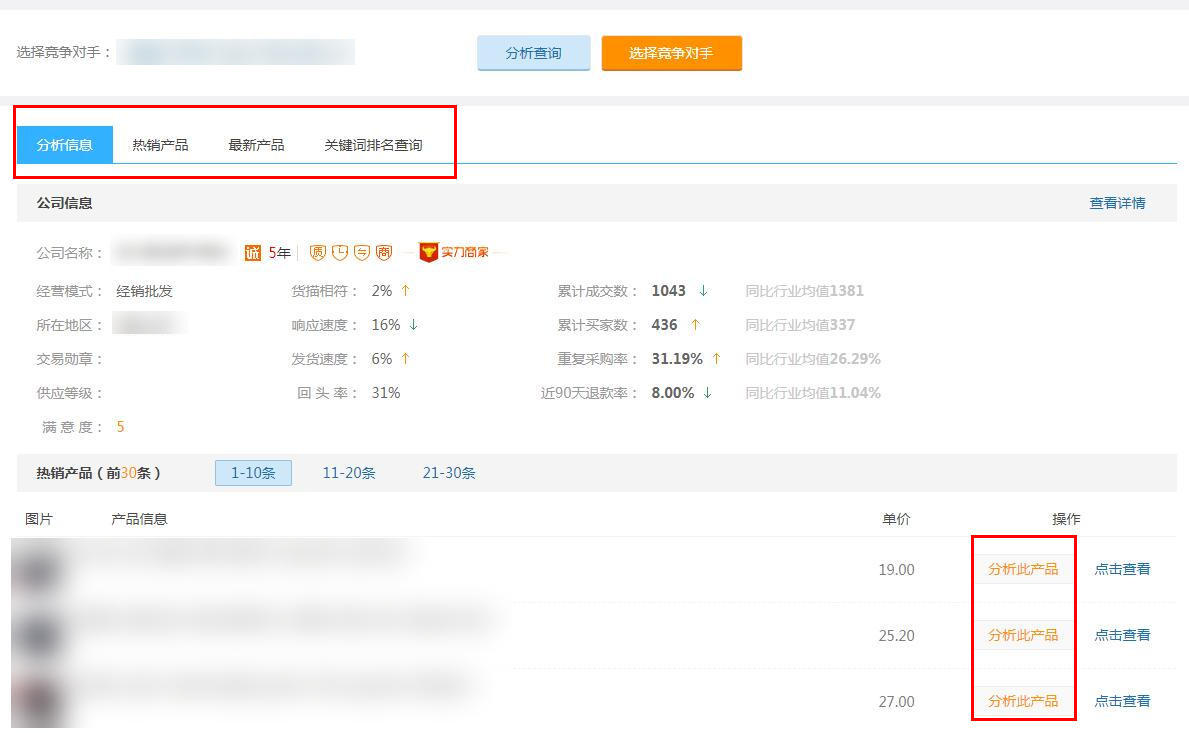The image size is (1189, 733).
Task: Open the 关键词排名查询 tab
Action: 373,143
